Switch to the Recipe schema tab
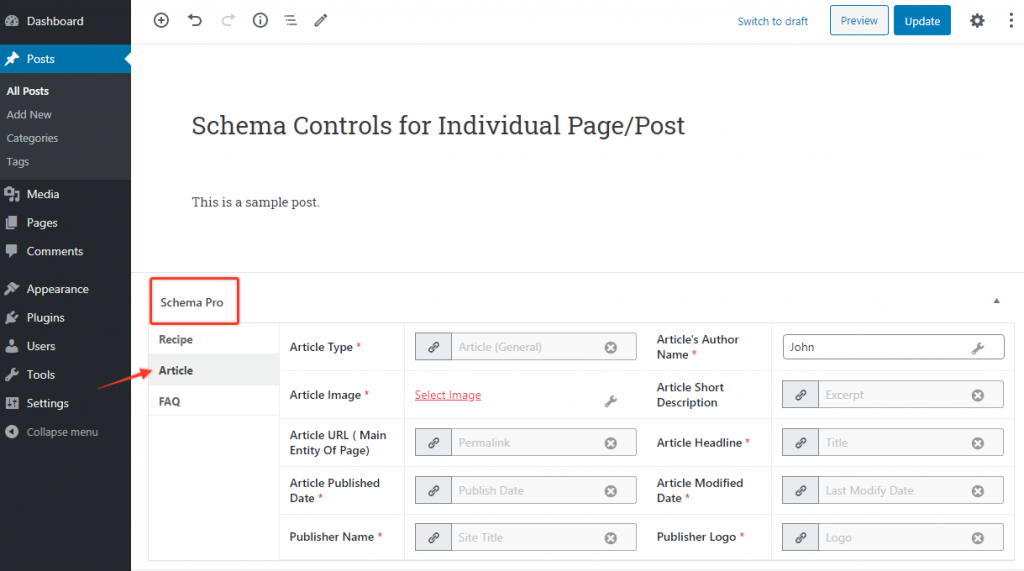Viewport: 1024px width, 571px height. tap(214, 339)
